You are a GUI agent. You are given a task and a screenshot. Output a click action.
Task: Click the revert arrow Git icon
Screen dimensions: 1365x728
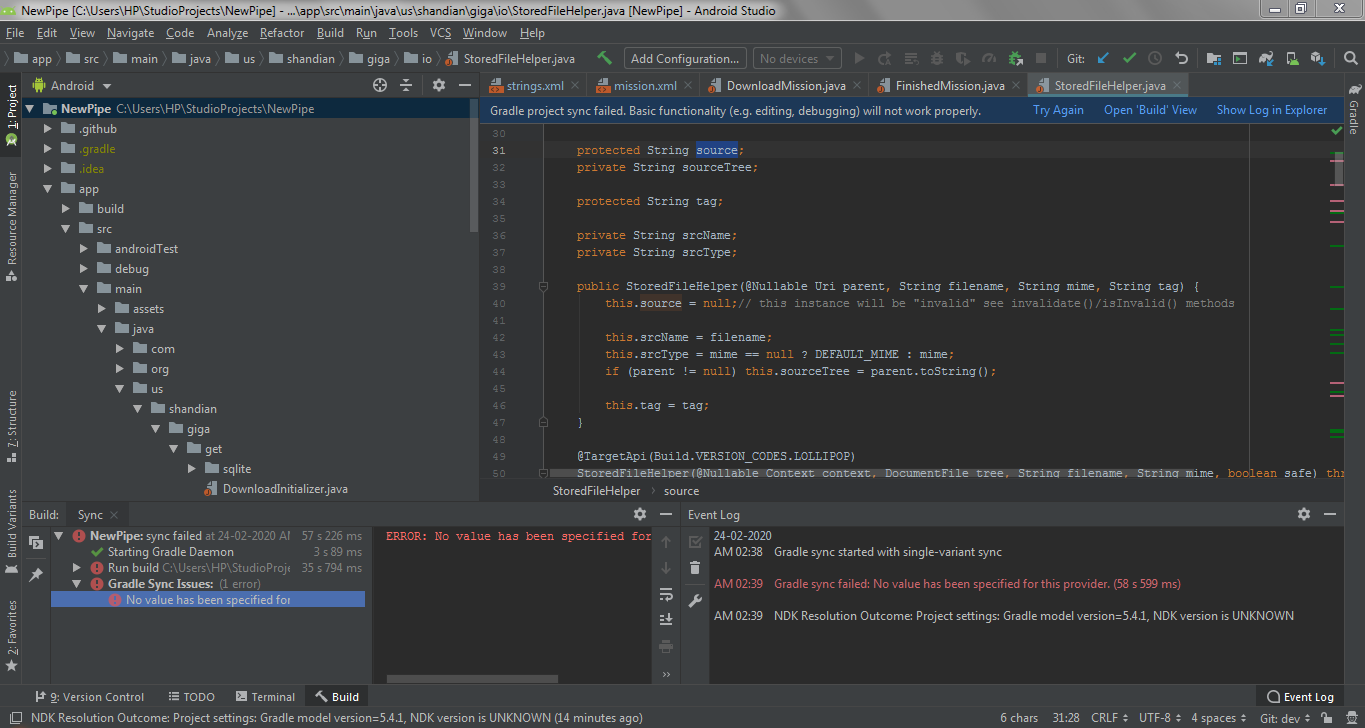coord(1180,58)
